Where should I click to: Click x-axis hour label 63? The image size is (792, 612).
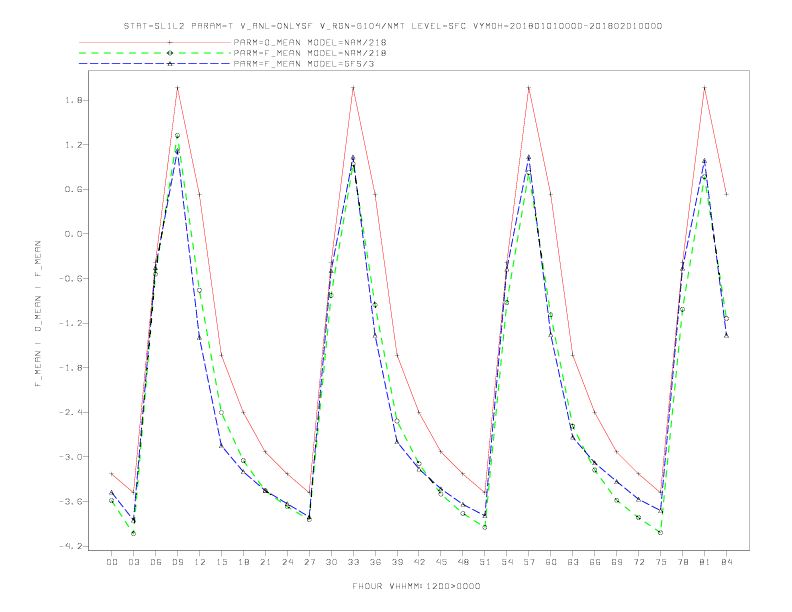(x=573, y=562)
